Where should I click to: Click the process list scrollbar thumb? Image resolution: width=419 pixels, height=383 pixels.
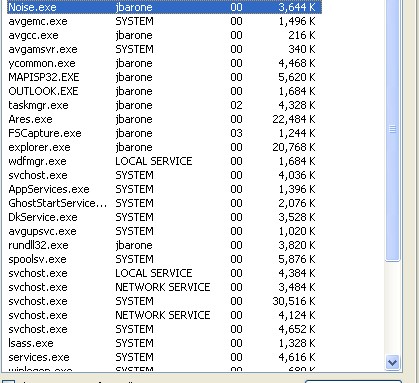click(392, 130)
